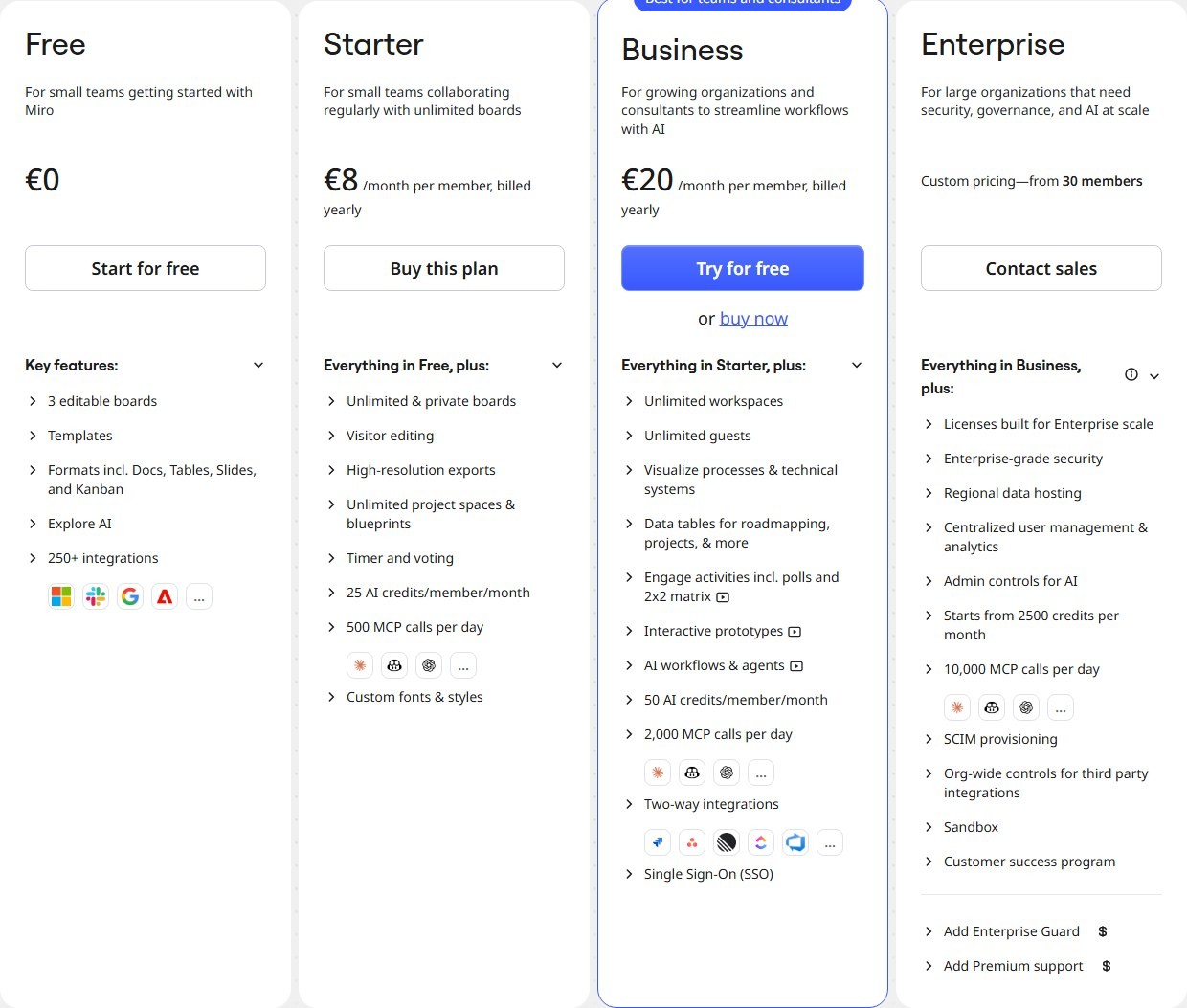1187x1008 pixels.
Task: Show more integrations in Free plan ellipsis
Action: point(199,597)
